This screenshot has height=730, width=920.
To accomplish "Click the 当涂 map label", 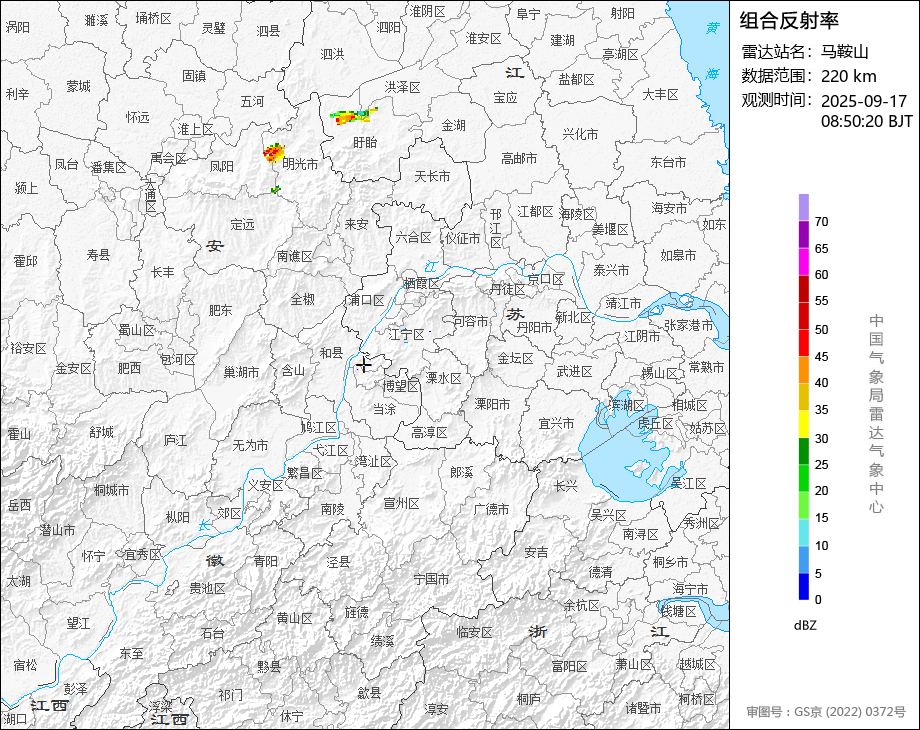I will 385,409.
